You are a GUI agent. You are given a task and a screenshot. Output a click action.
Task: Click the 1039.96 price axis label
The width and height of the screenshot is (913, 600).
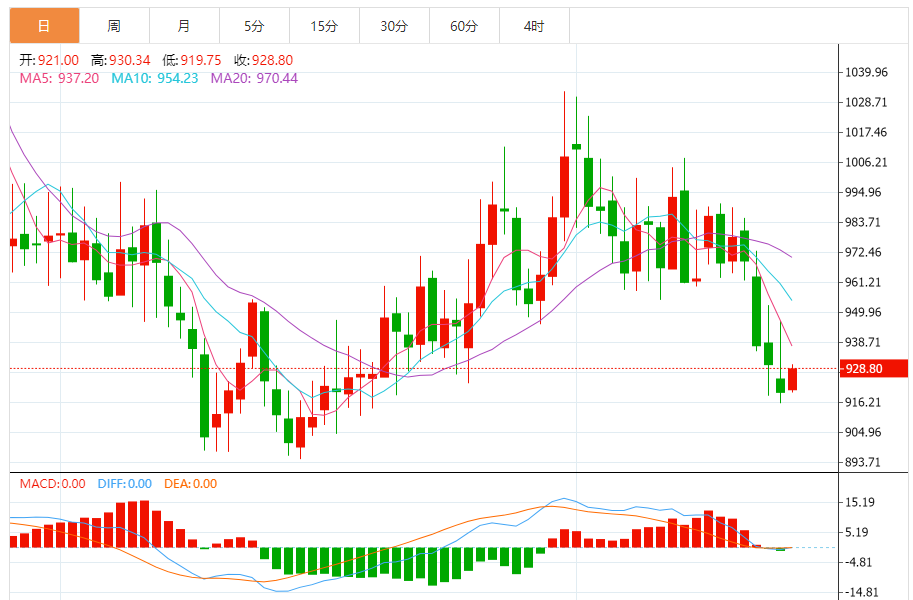(x=866, y=72)
